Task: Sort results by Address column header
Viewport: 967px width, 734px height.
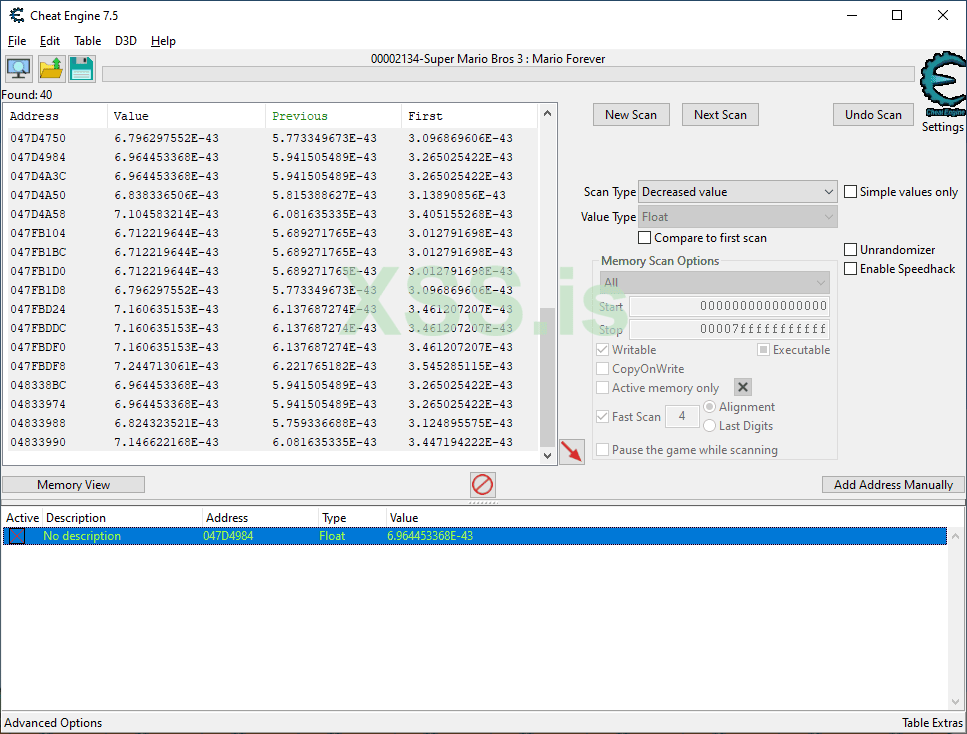Action: pyautogui.click(x=56, y=116)
